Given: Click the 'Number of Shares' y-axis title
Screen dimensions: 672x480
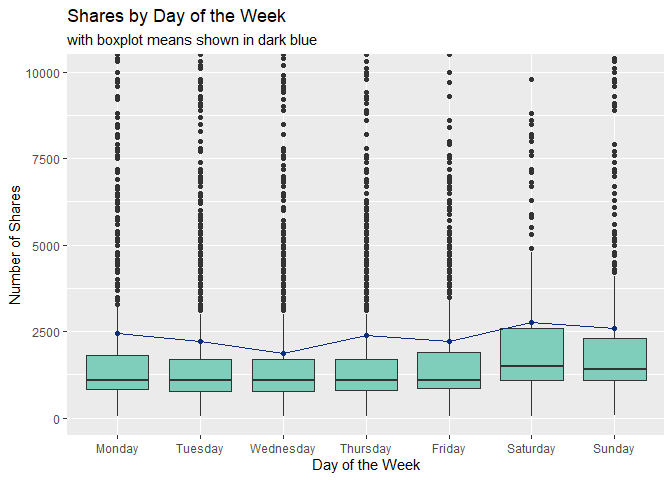Looking at the screenshot, I should pos(15,245).
